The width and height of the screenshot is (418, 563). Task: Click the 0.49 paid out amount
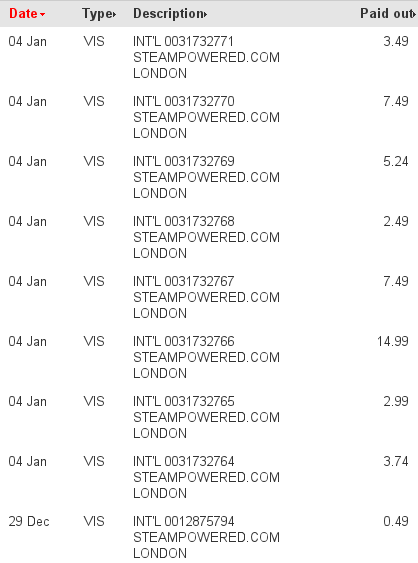click(x=396, y=521)
